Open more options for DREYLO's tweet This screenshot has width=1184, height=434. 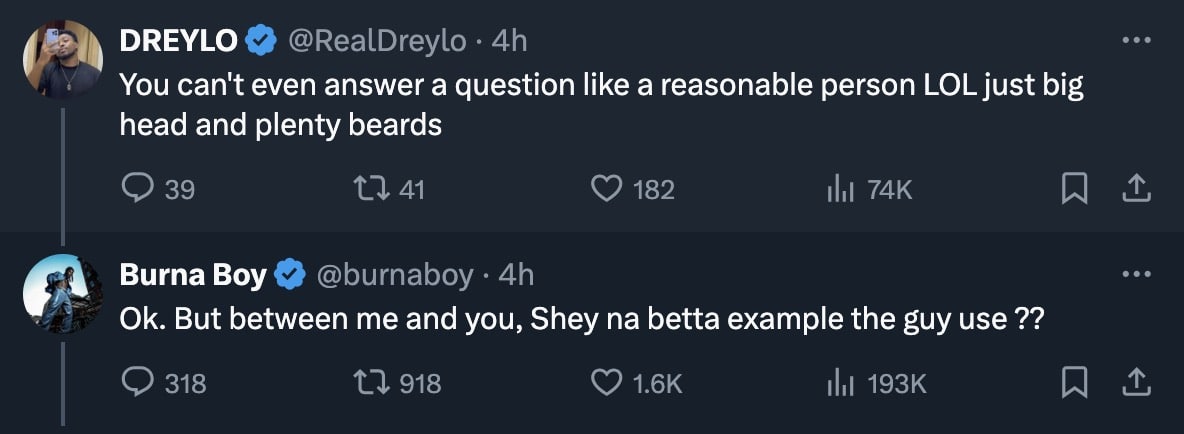pyautogui.click(x=1136, y=40)
